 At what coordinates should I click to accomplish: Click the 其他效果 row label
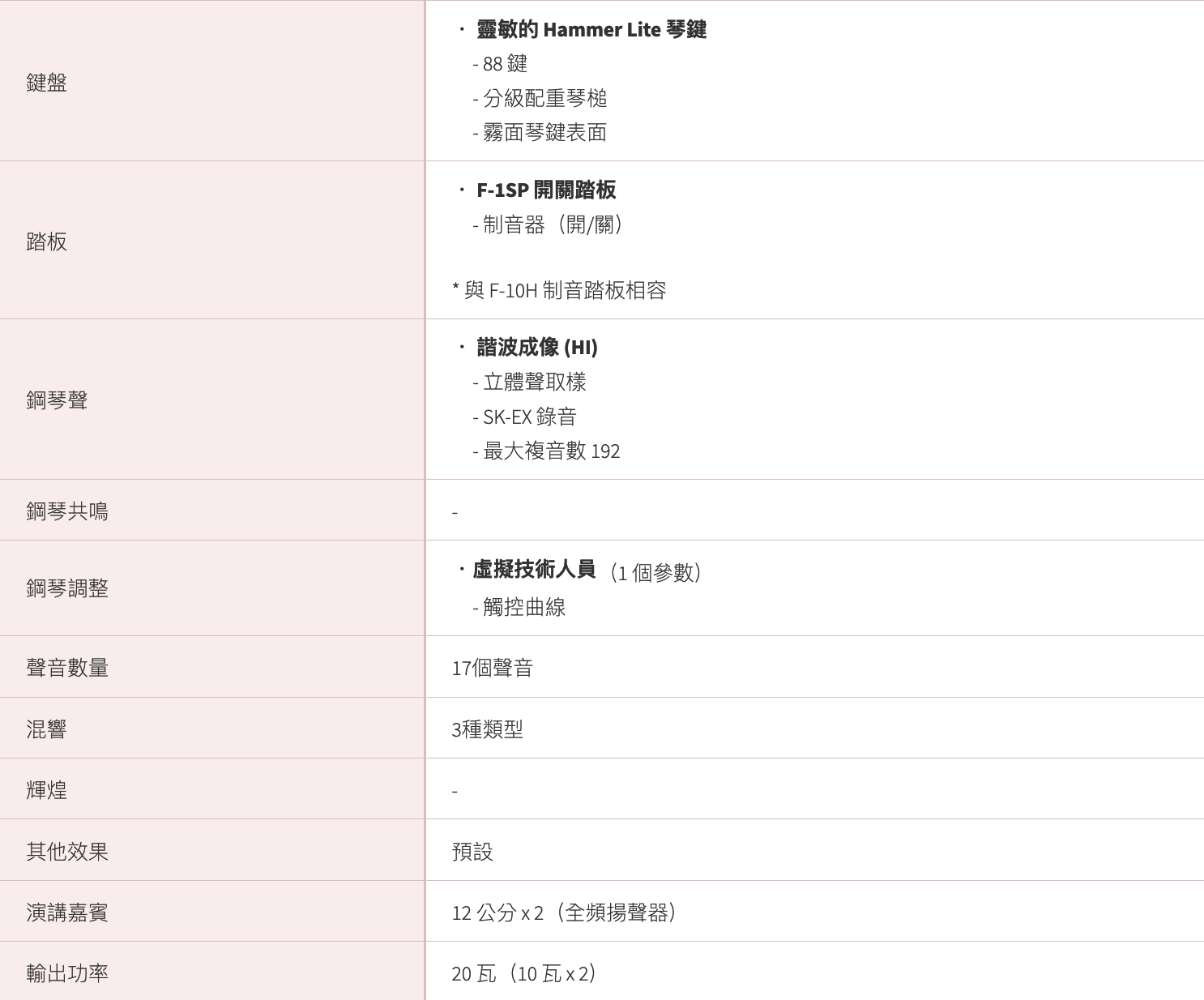[67, 852]
